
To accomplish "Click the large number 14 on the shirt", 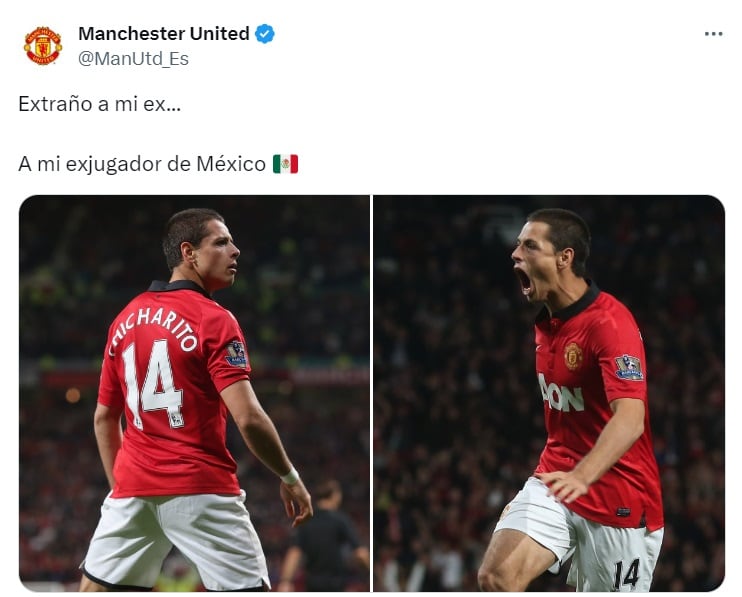I will click(152, 384).
